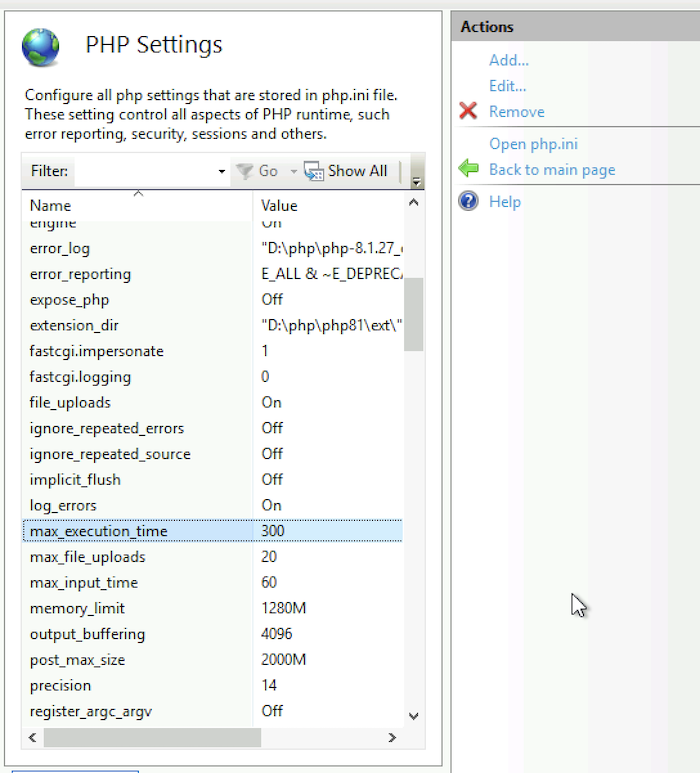Click the red Remove X icon
The height and width of the screenshot is (773, 700).
pos(468,112)
